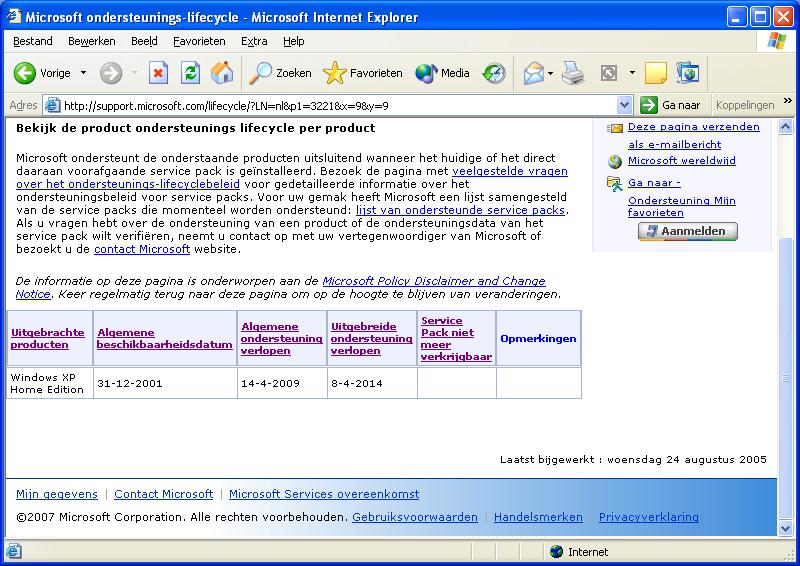The width and height of the screenshot is (800, 566).
Task: Click the Ga naar - link in sidebar
Action: pos(654,183)
